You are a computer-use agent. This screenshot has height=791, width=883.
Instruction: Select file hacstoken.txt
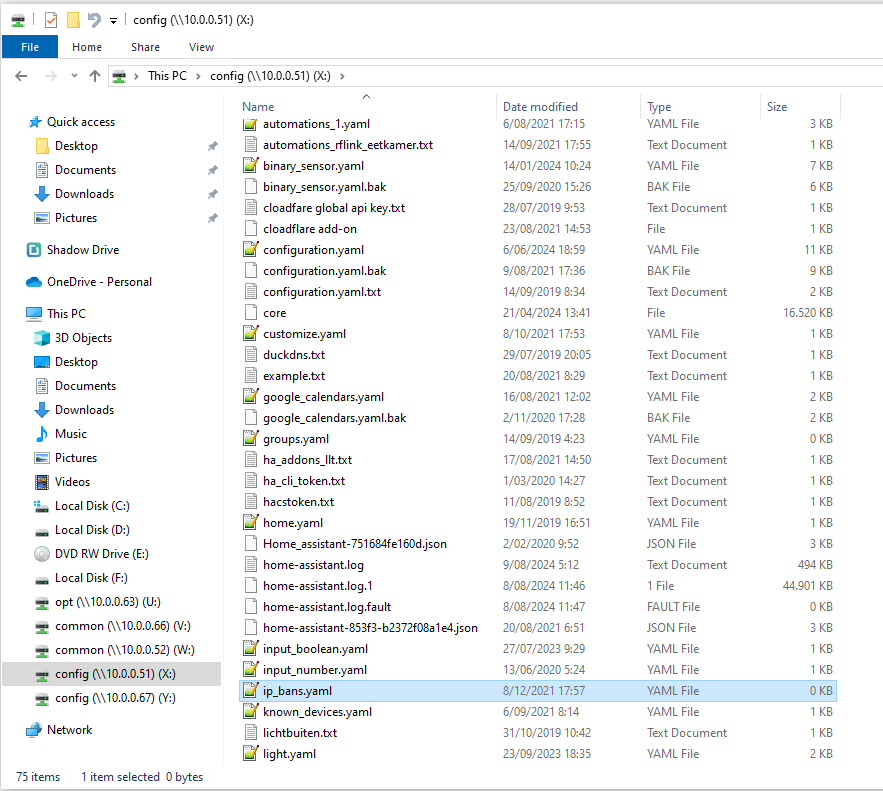pyautogui.click(x=298, y=502)
